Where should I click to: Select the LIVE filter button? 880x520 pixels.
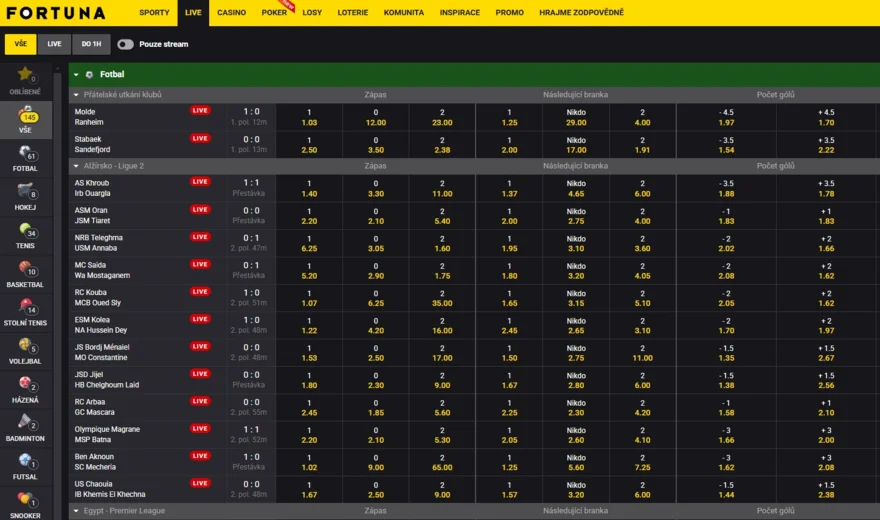(54, 44)
